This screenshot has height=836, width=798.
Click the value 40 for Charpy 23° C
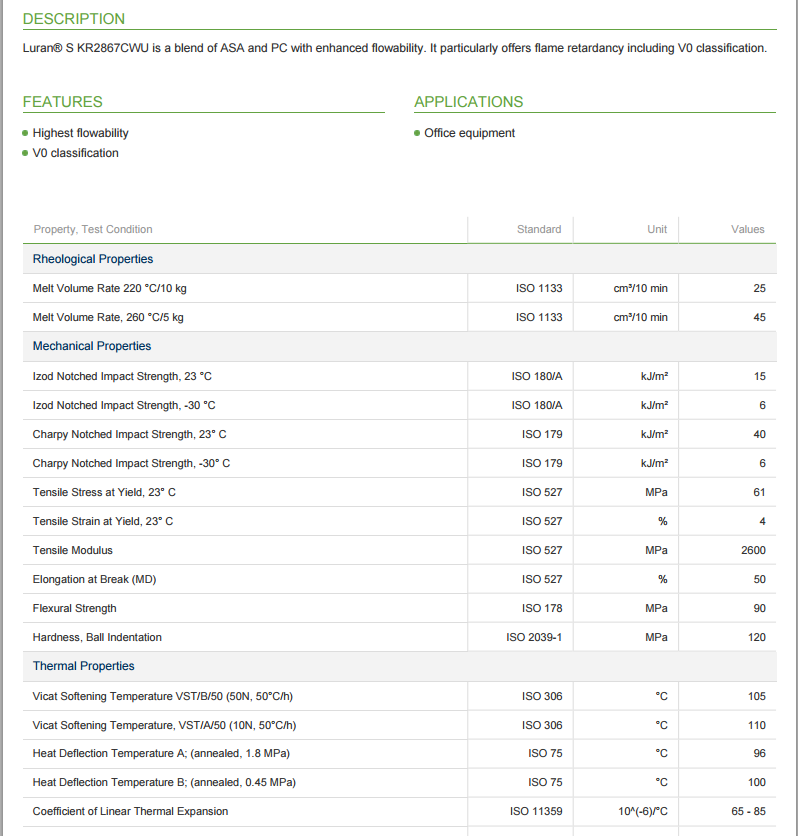[x=759, y=435]
